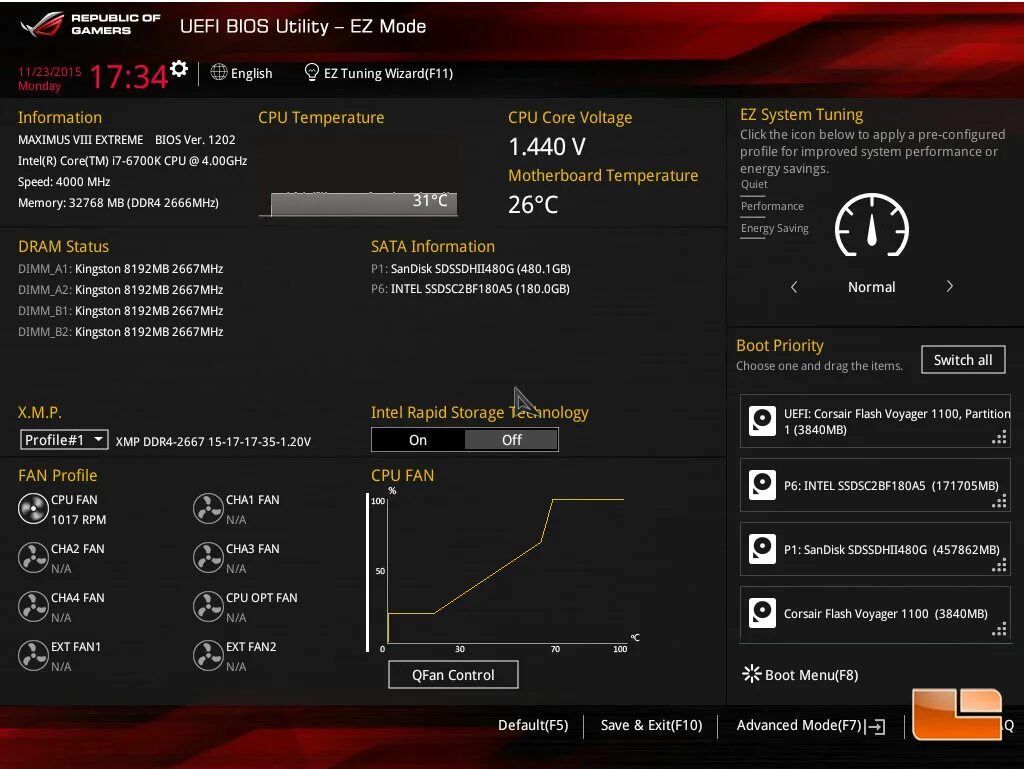Grab drag handle of P1 SanDisk boot entry
This screenshot has height=769, width=1024.
(999, 565)
